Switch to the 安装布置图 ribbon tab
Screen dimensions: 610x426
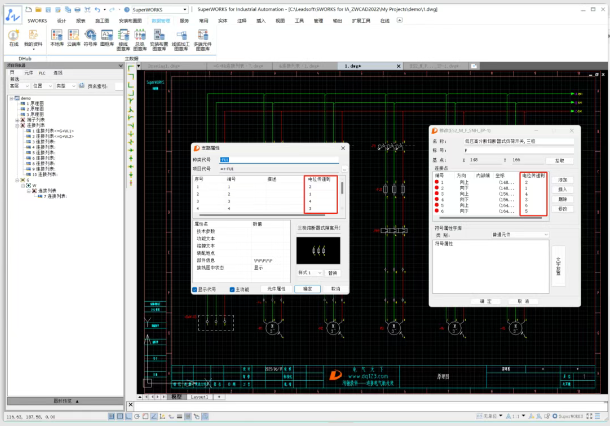(x=130, y=21)
